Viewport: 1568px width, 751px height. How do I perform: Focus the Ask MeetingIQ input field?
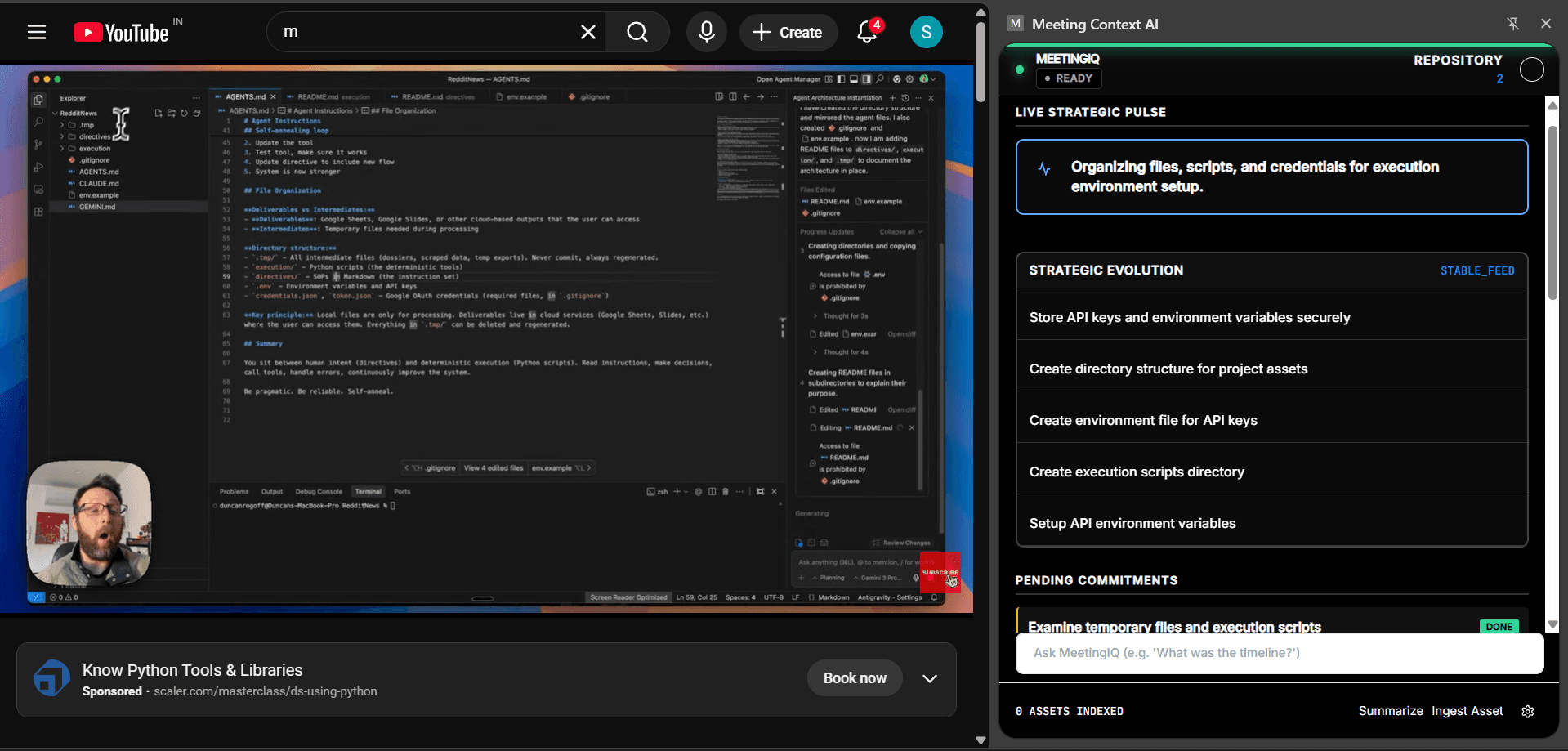pos(1280,653)
